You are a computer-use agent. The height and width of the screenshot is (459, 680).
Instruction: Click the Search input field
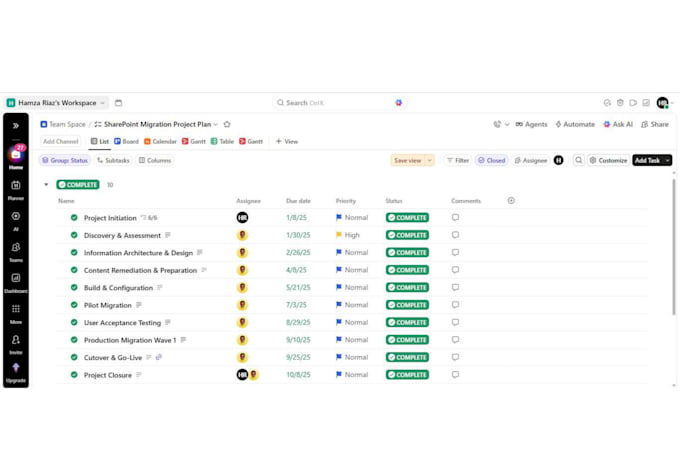(339, 103)
